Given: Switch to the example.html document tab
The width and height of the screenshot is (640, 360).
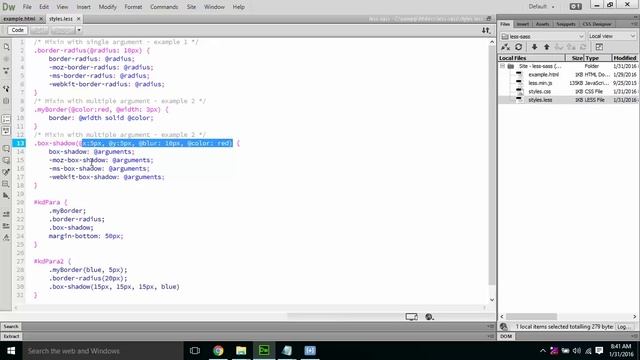Looking at the screenshot, I should (x=19, y=19).
